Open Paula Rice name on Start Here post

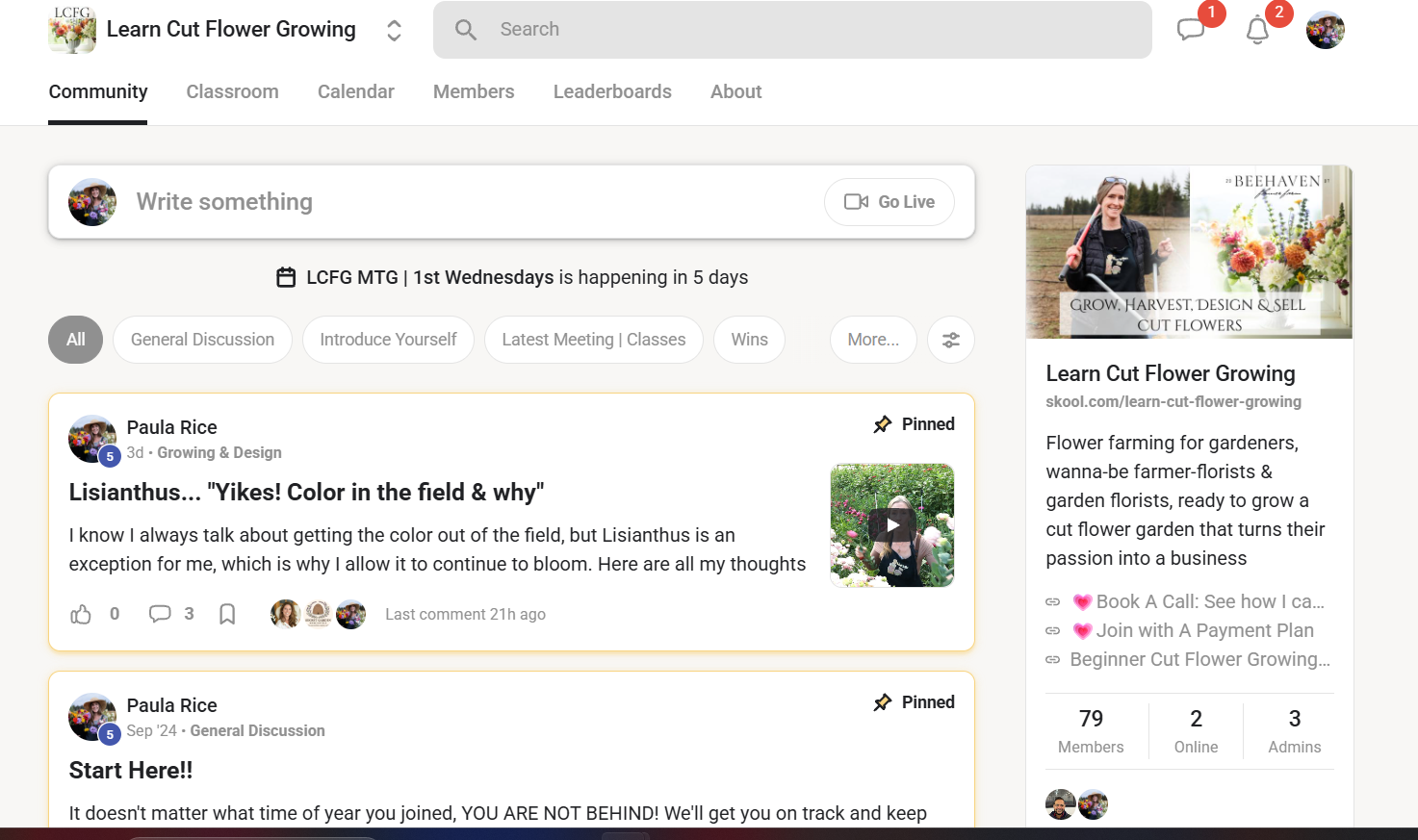[172, 705]
